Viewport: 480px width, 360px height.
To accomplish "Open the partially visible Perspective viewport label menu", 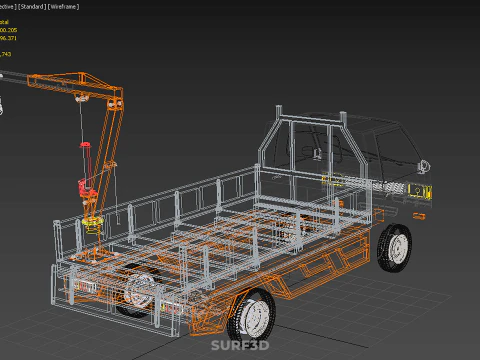I will pyautogui.click(x=7, y=7).
